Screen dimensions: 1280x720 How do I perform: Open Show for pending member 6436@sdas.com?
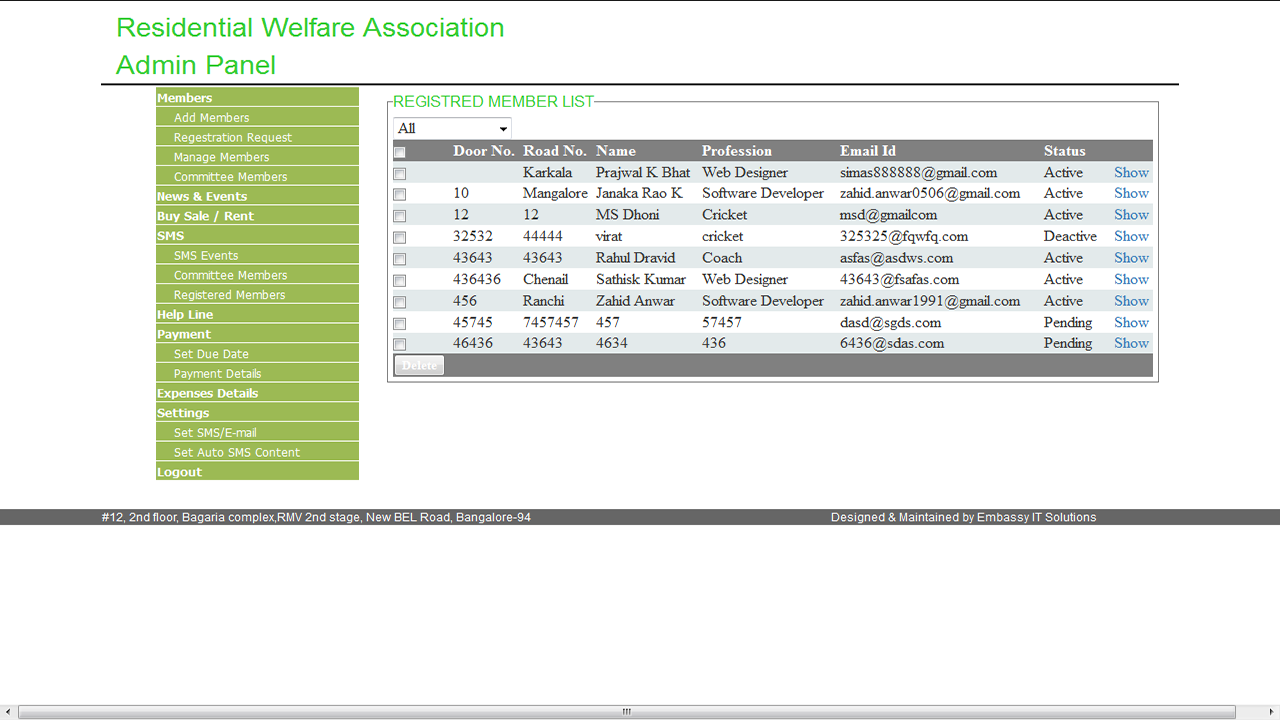pos(1131,342)
